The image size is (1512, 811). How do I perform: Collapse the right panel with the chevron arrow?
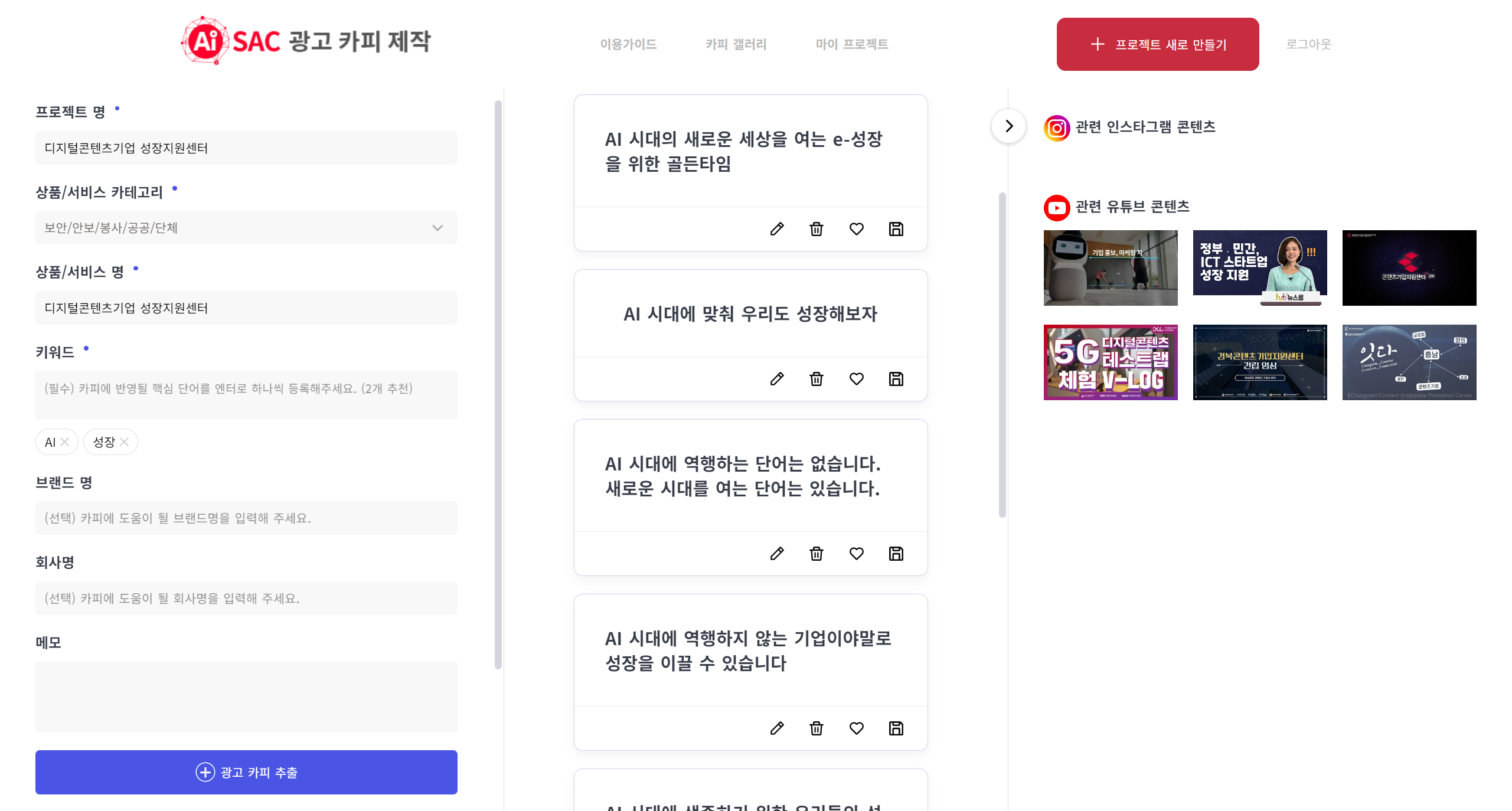pos(1008,126)
